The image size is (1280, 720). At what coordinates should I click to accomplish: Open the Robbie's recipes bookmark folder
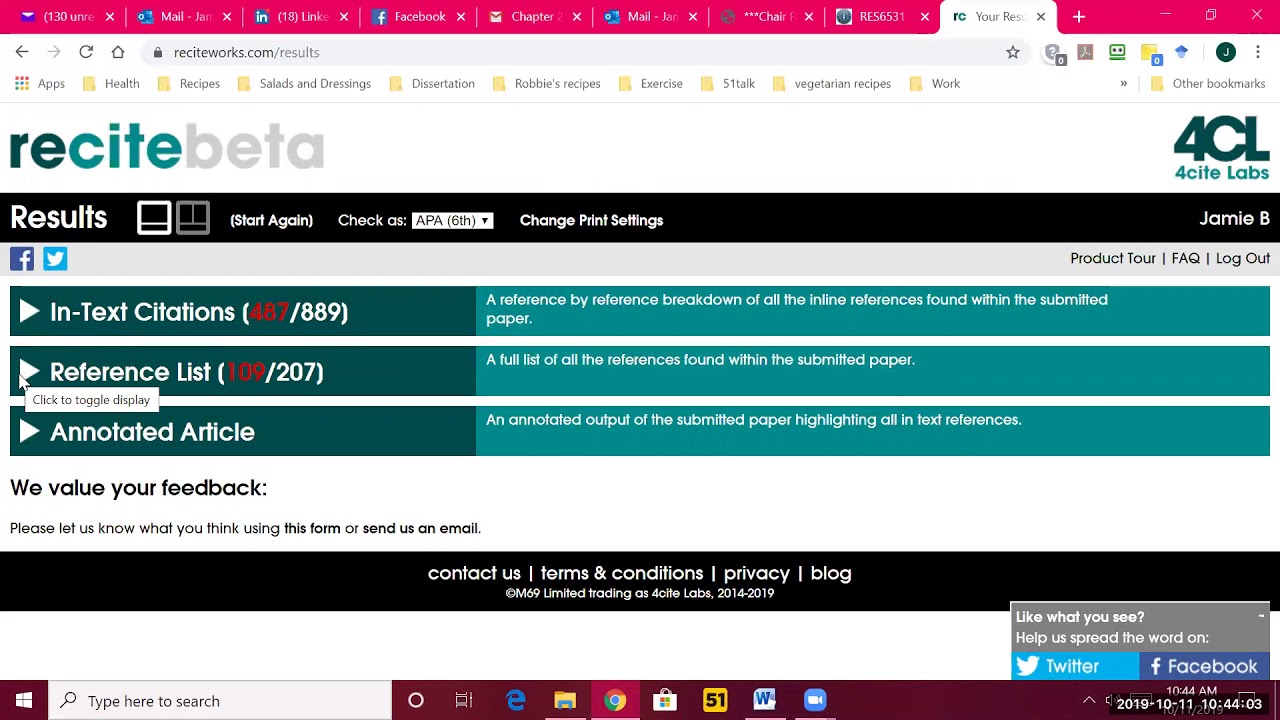tap(547, 84)
